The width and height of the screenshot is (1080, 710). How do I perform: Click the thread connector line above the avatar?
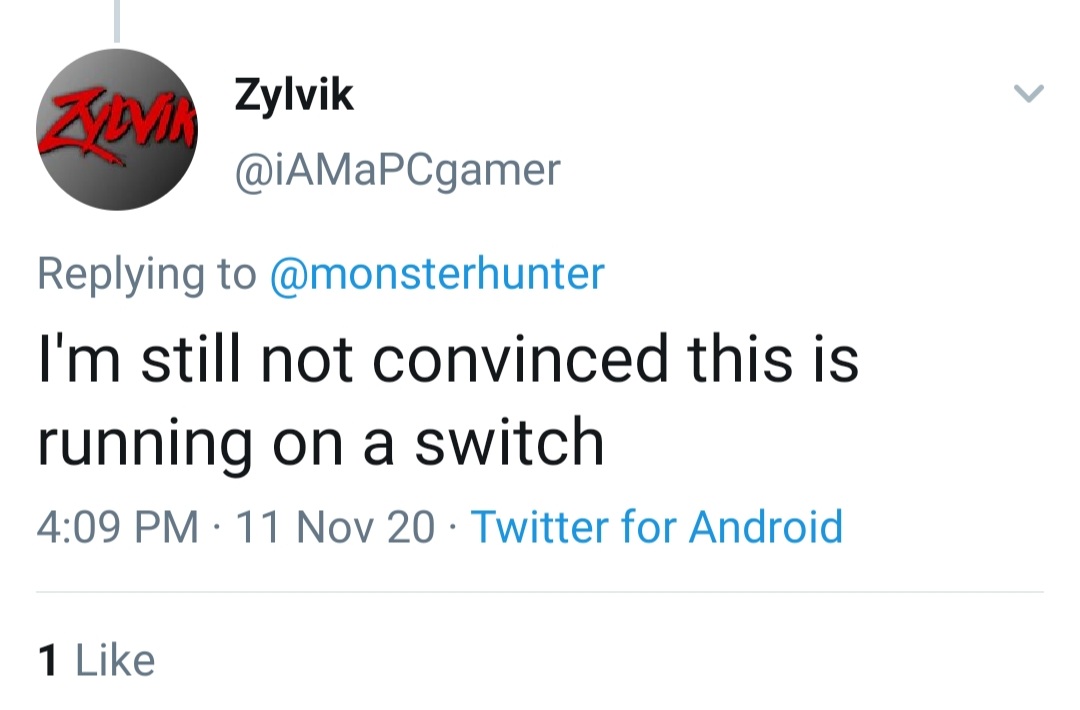point(117,20)
